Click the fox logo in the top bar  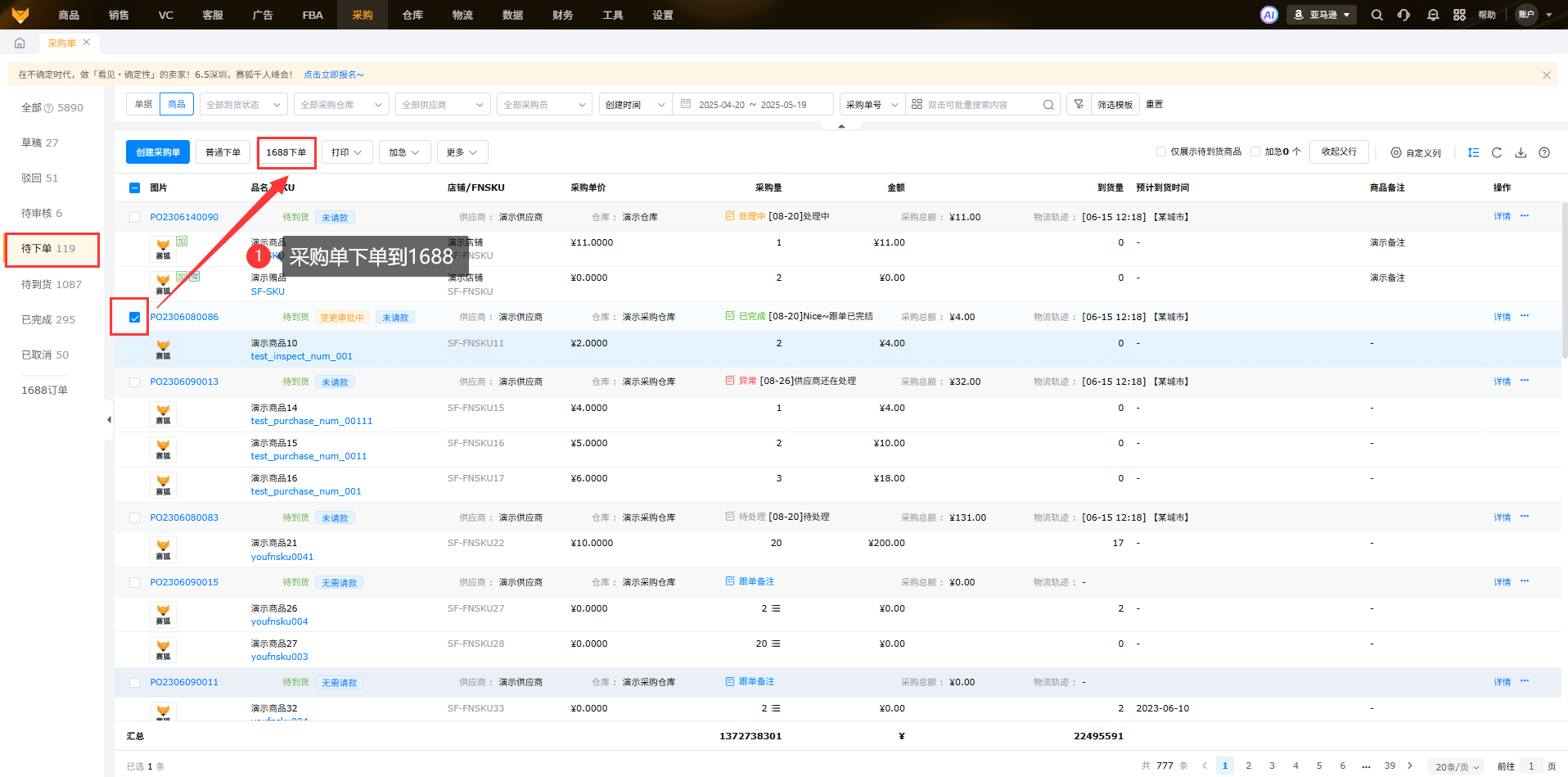20,15
